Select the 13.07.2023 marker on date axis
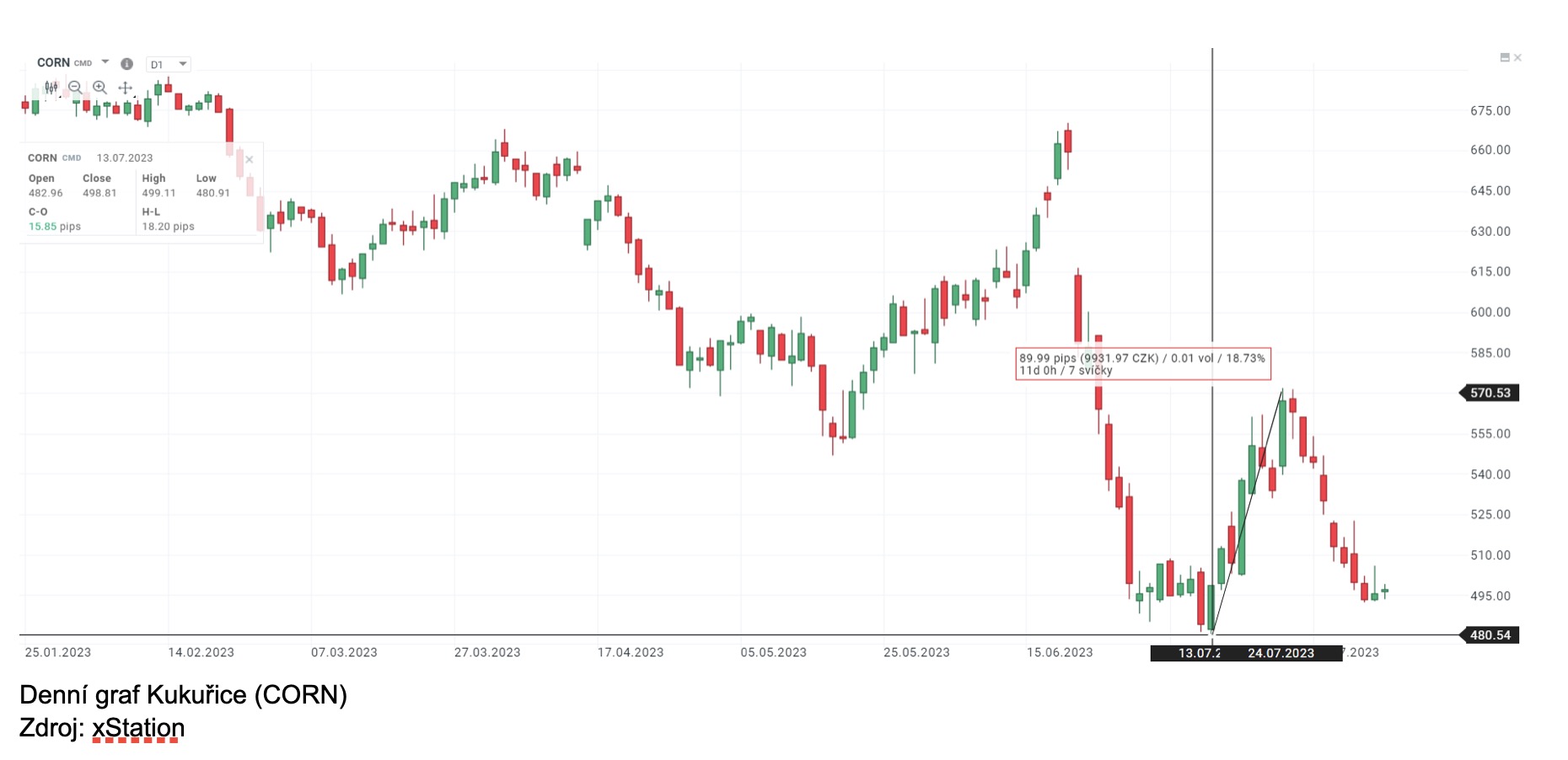The width and height of the screenshot is (1568, 760). point(1200,652)
